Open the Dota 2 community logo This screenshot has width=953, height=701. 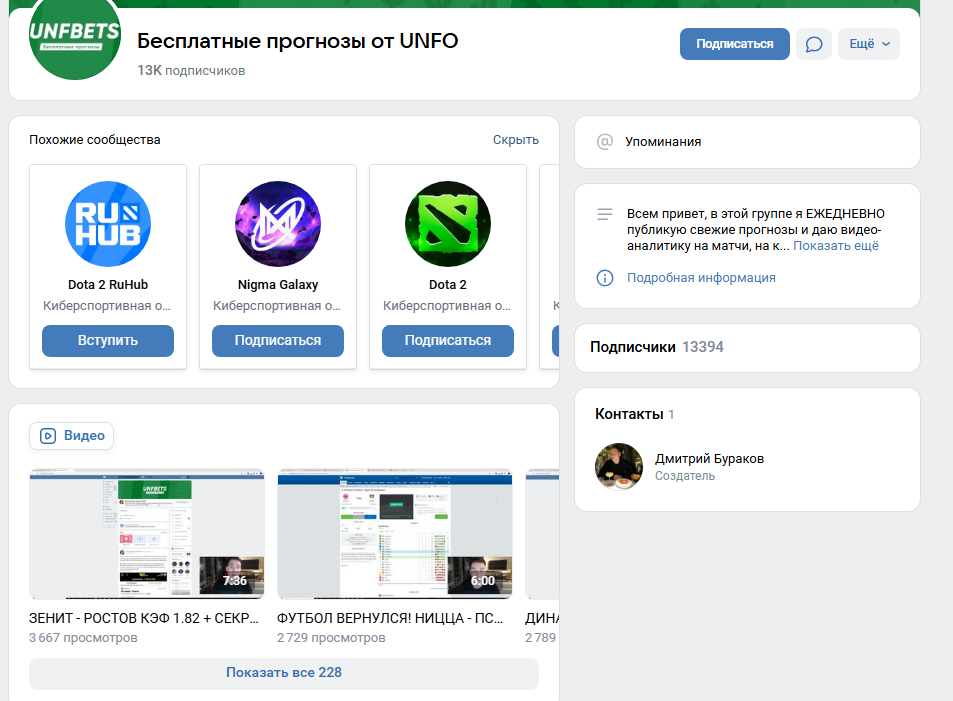click(447, 224)
